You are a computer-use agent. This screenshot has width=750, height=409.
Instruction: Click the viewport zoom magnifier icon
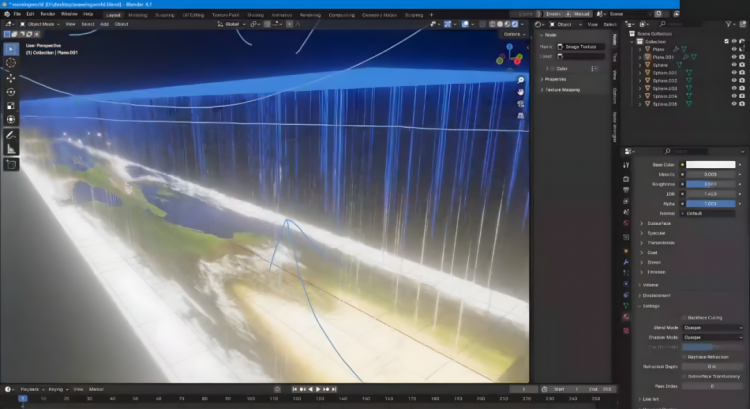coord(520,80)
